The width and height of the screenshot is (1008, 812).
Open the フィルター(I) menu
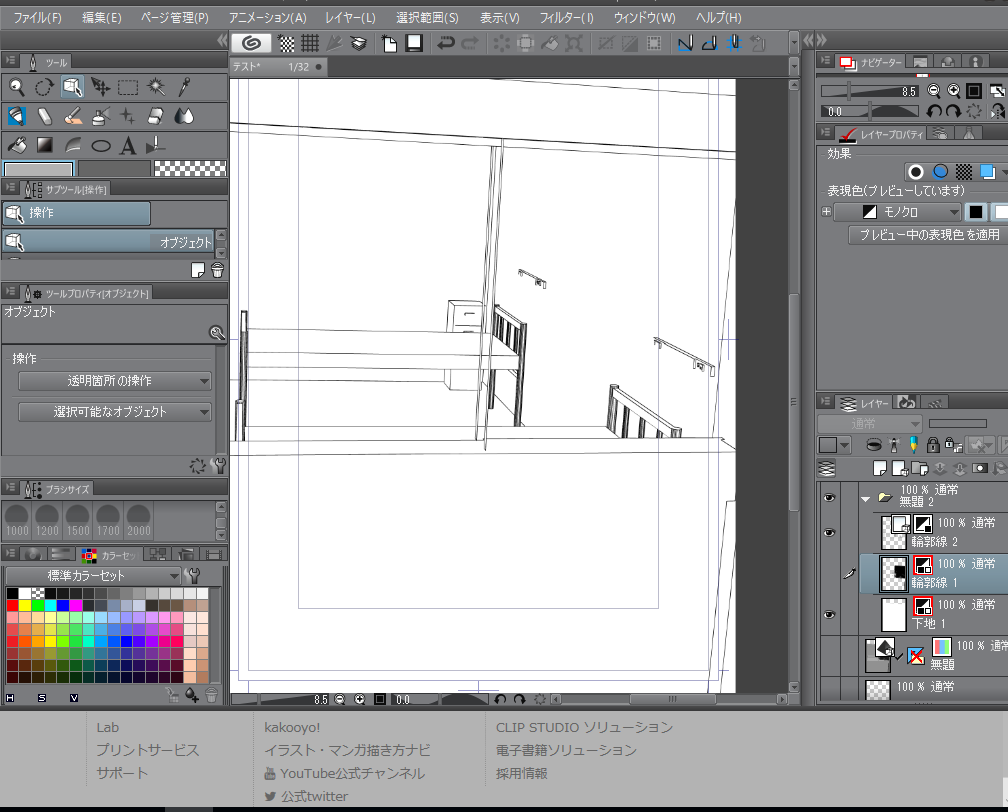(x=566, y=18)
